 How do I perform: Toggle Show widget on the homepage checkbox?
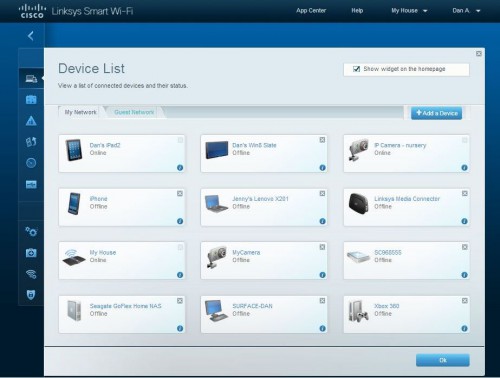point(356,69)
